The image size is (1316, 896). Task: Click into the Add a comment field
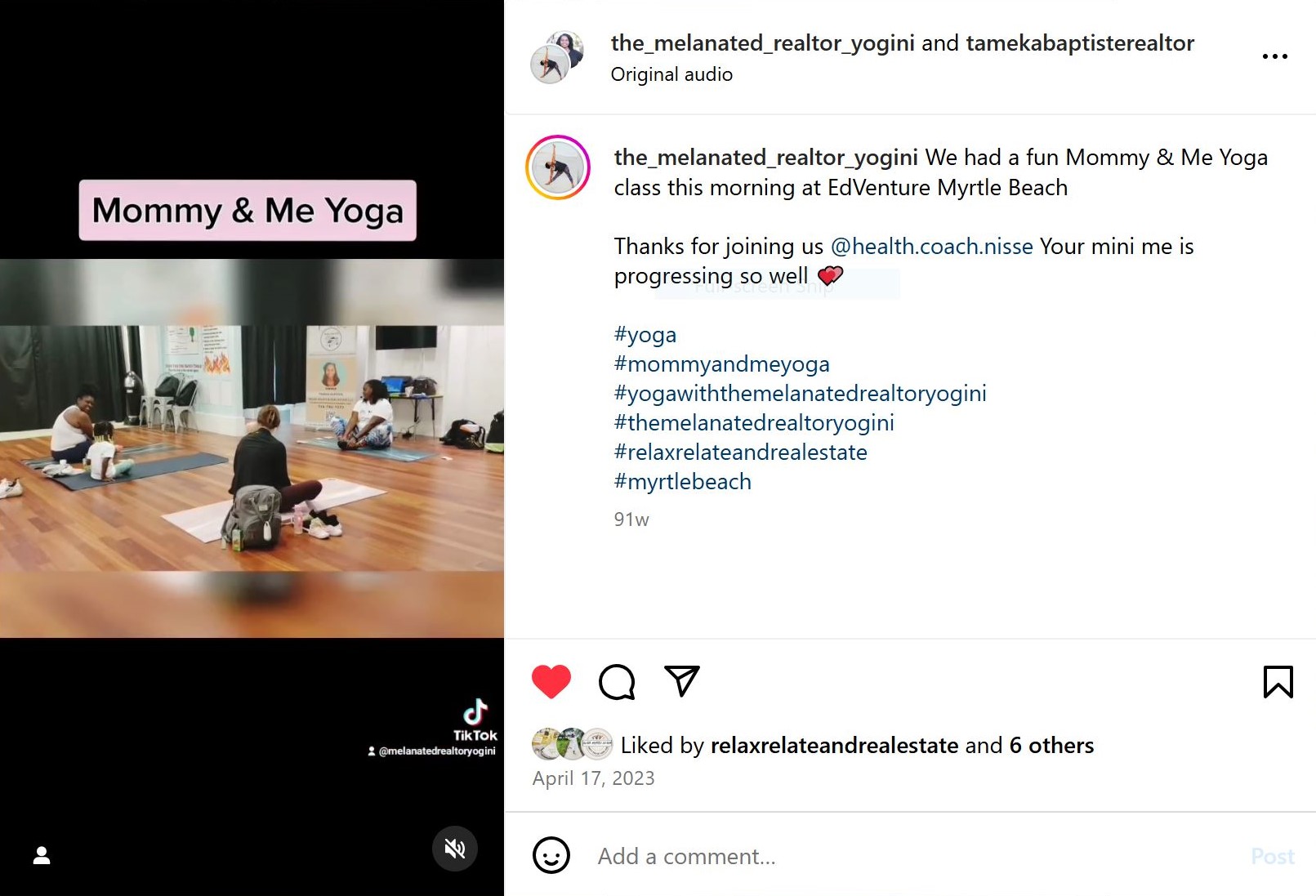tap(915, 856)
